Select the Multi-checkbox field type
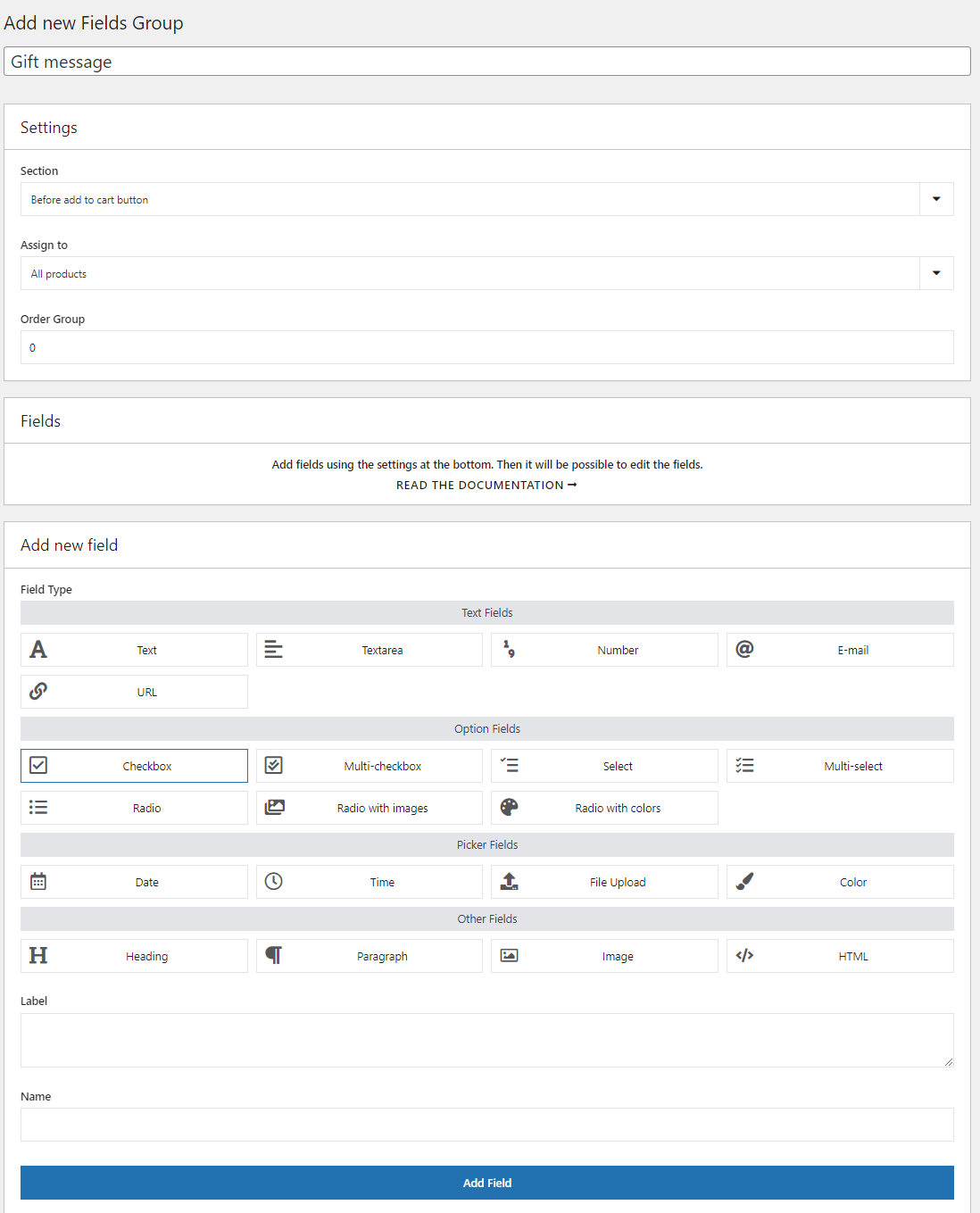Image resolution: width=980 pixels, height=1213 pixels. [370, 766]
